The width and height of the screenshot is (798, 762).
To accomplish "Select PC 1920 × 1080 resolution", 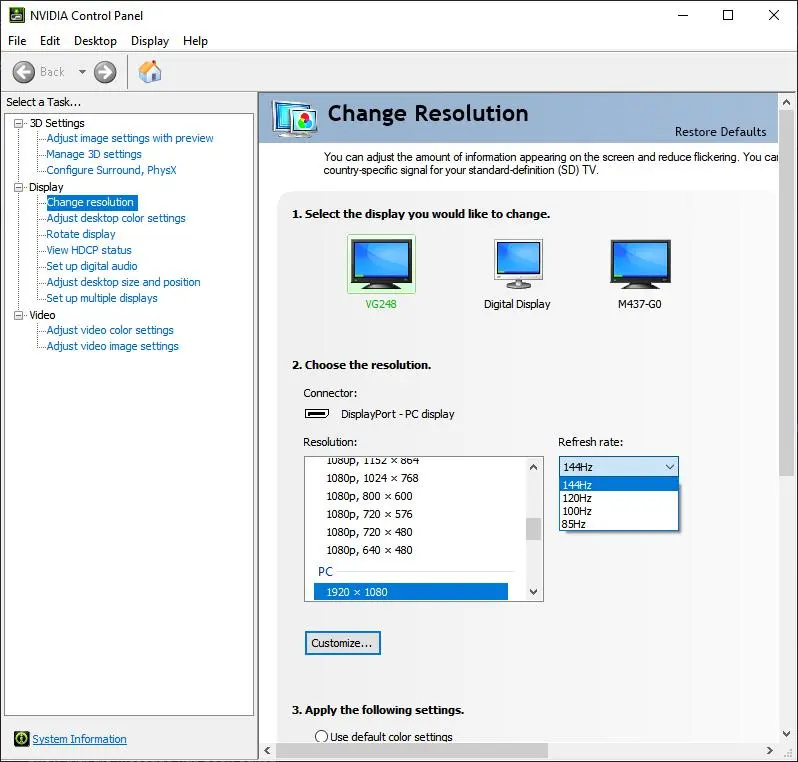I will point(411,592).
